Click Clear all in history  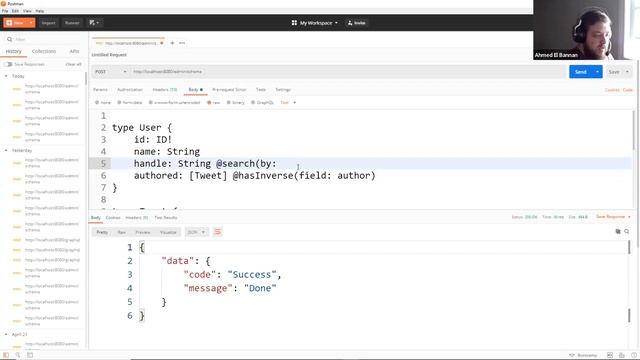73,64
